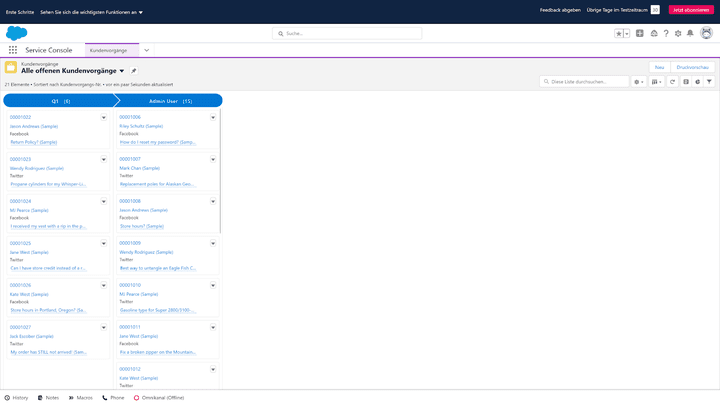Expand the list view picker arrow

click(x=122, y=71)
